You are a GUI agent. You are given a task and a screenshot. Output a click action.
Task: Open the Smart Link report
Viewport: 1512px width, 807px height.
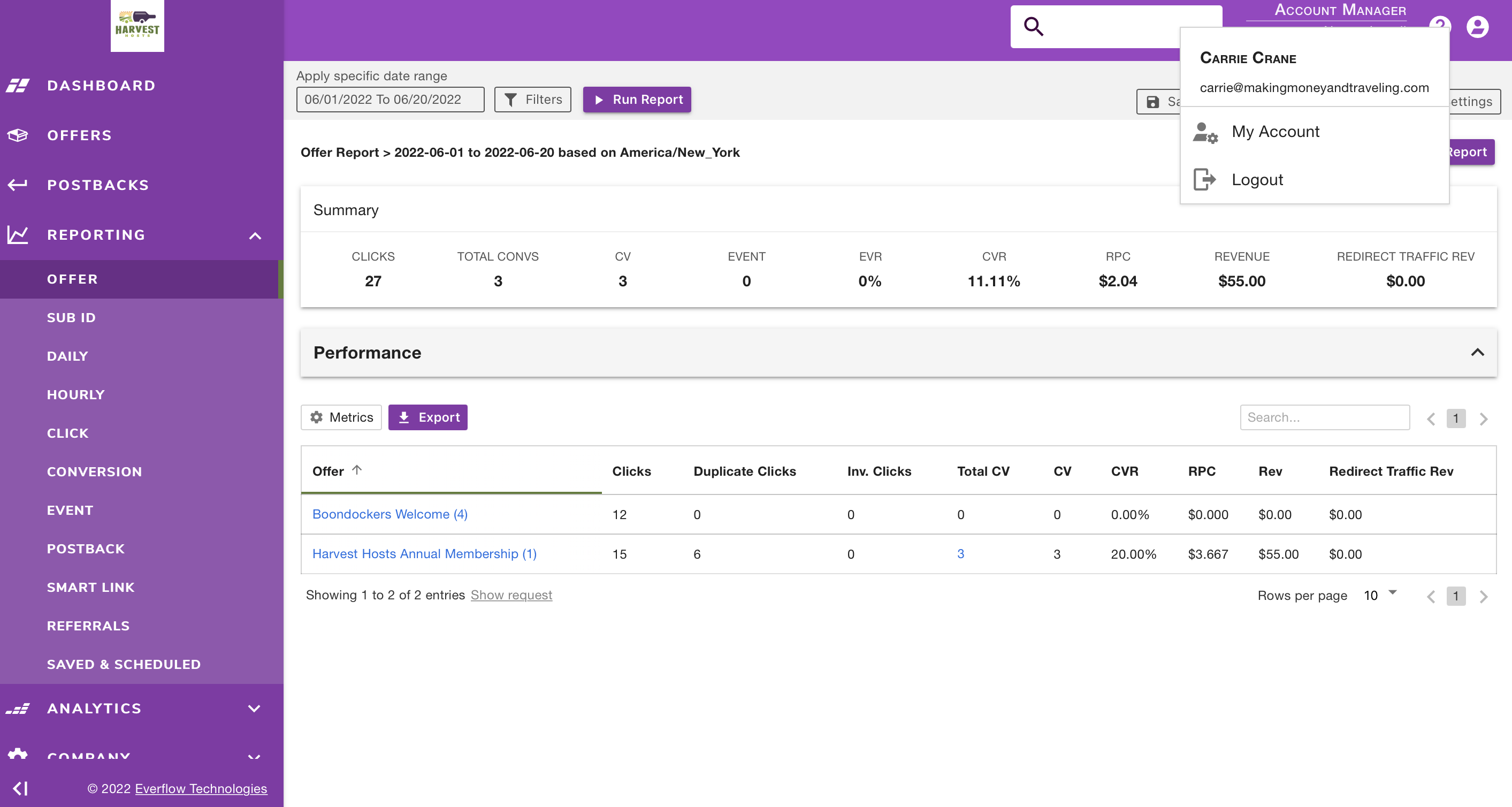point(141,588)
